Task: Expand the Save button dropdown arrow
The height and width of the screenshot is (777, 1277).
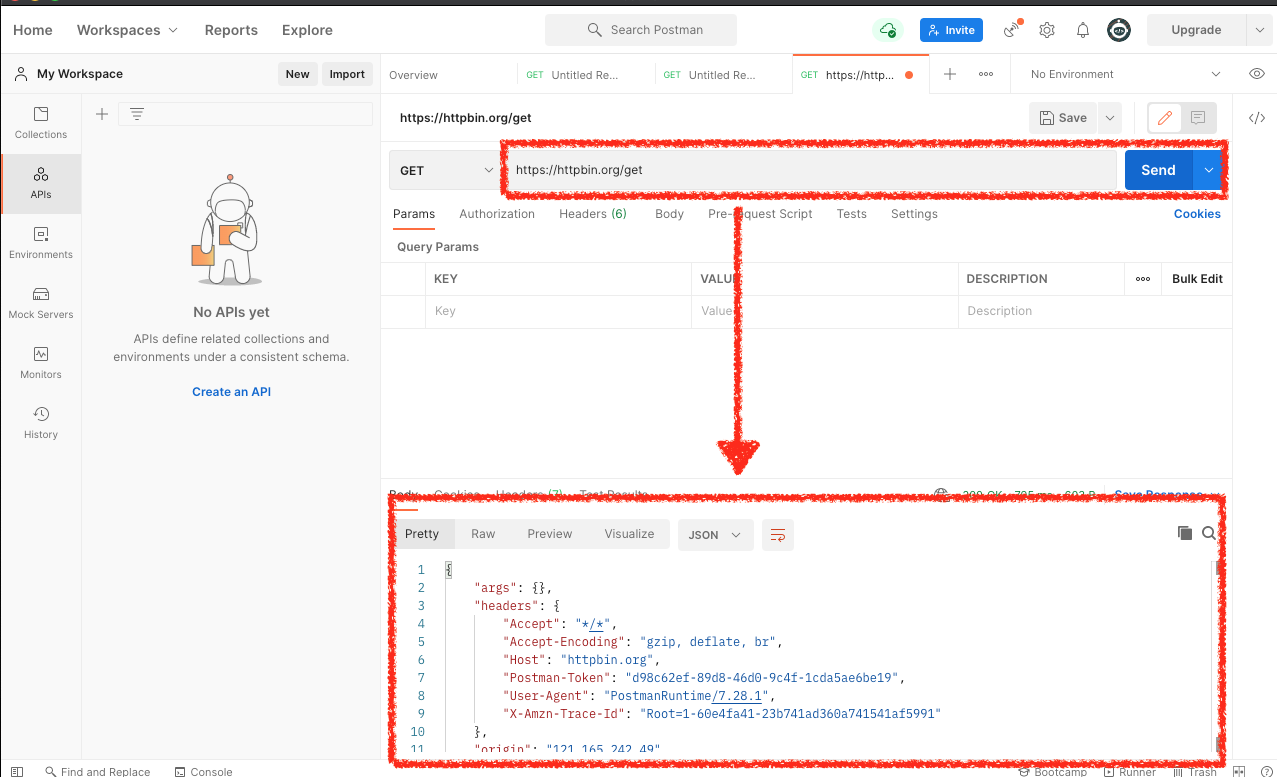Action: [x=1109, y=118]
